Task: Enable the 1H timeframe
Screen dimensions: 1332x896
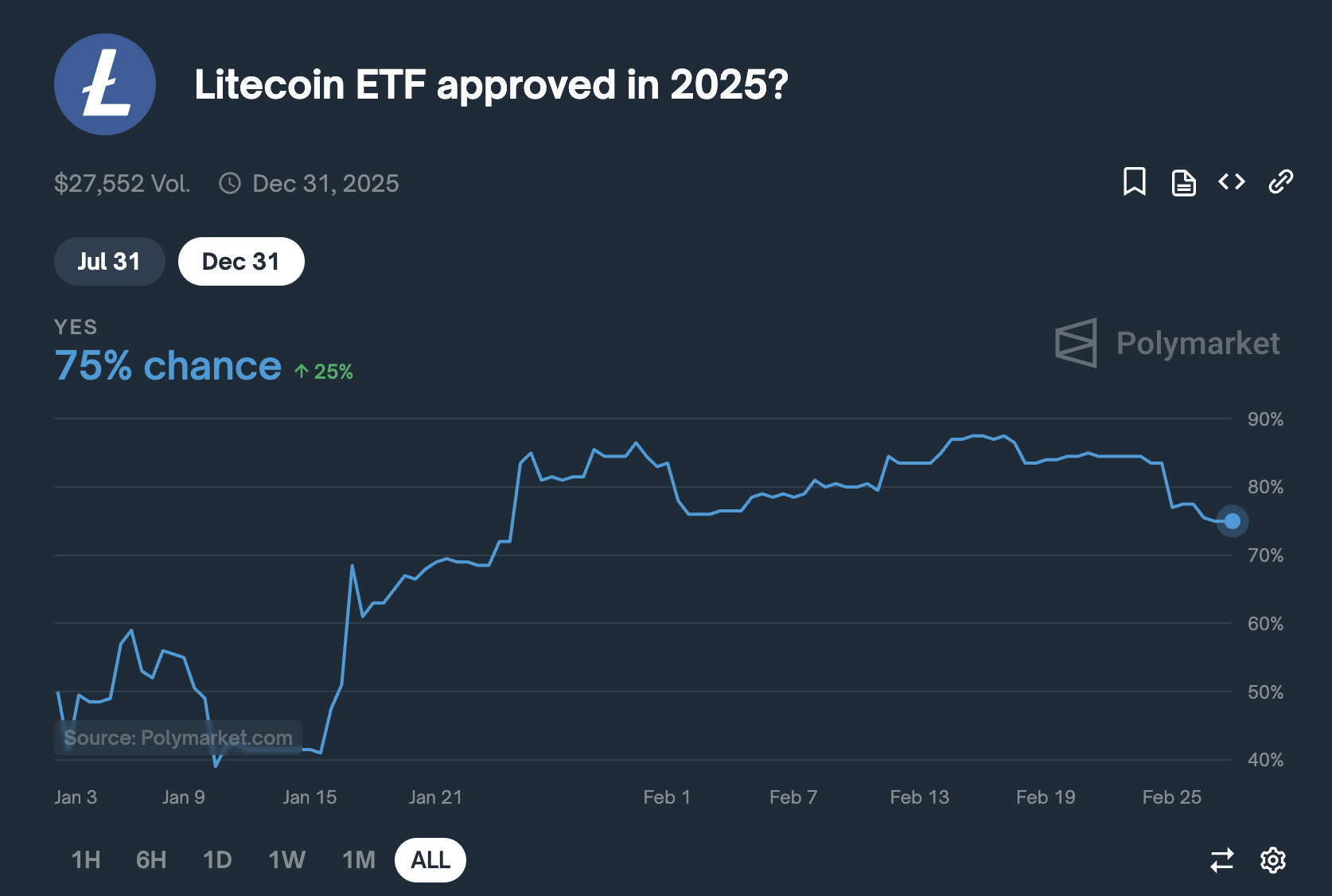Action: pyautogui.click(x=84, y=860)
